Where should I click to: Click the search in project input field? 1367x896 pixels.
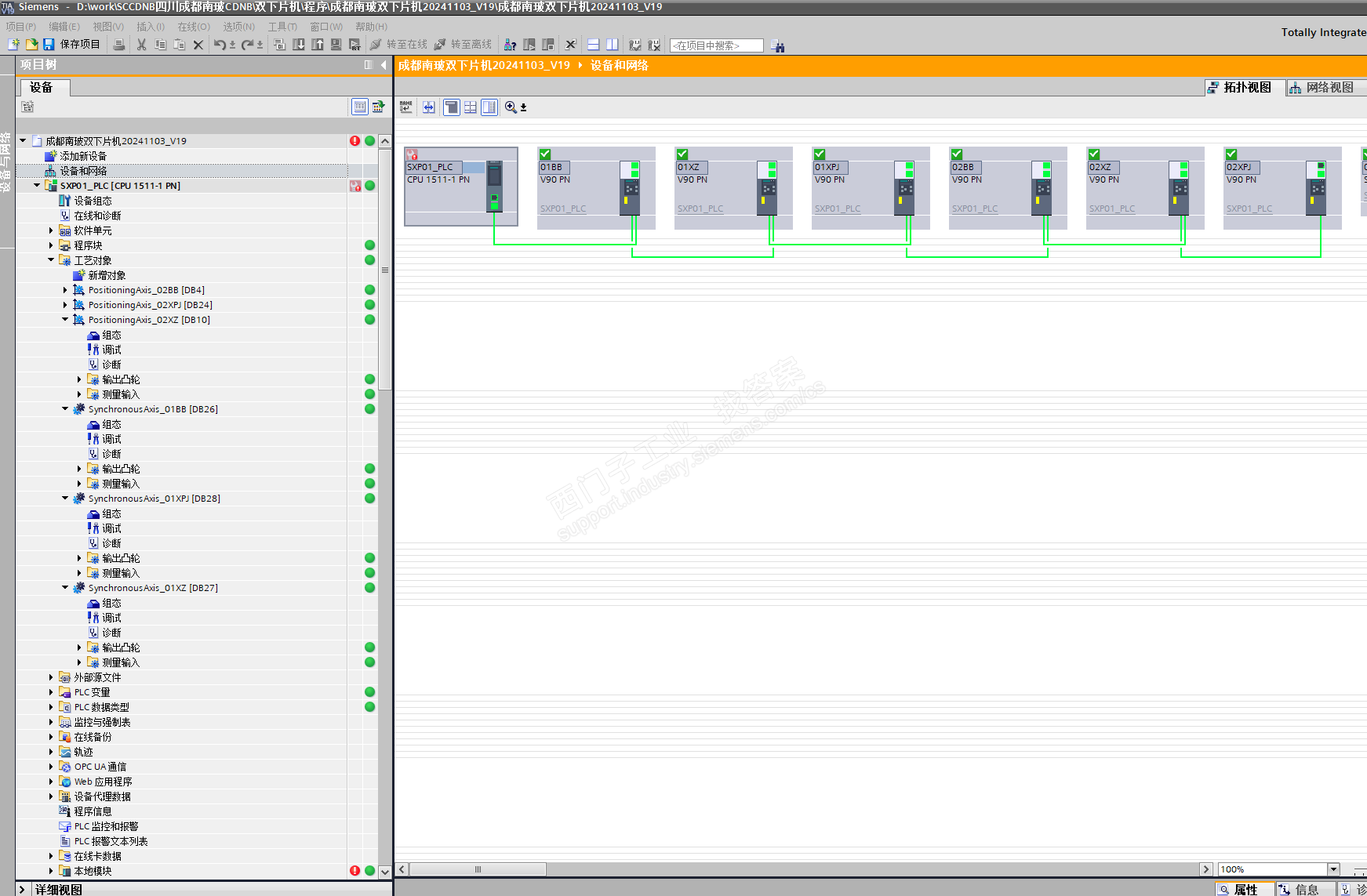click(x=717, y=45)
